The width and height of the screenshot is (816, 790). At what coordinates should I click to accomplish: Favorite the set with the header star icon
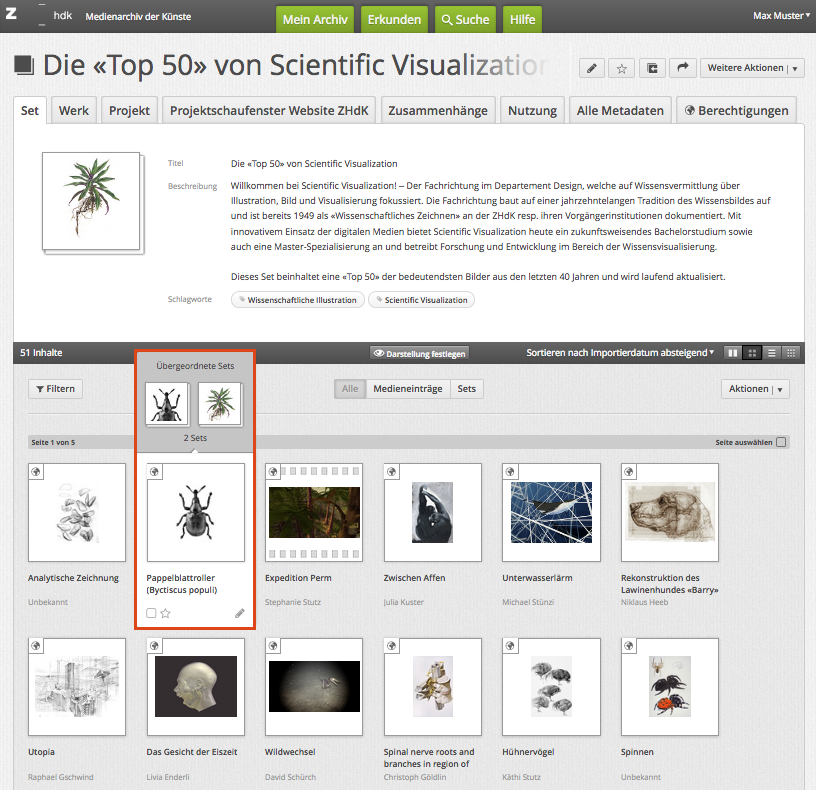tap(621, 68)
